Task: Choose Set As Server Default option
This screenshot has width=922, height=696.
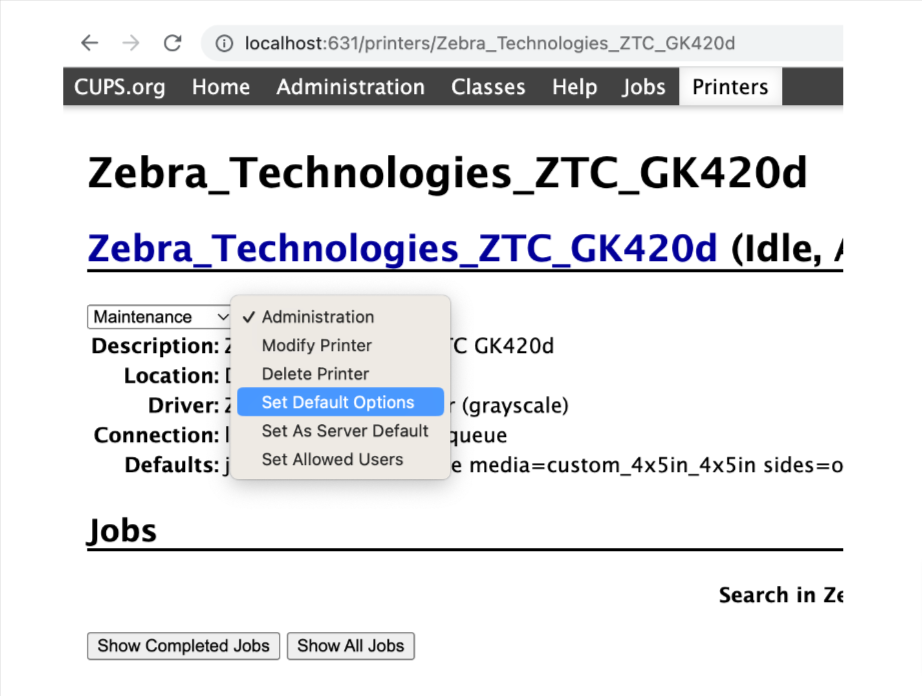Action: (345, 431)
